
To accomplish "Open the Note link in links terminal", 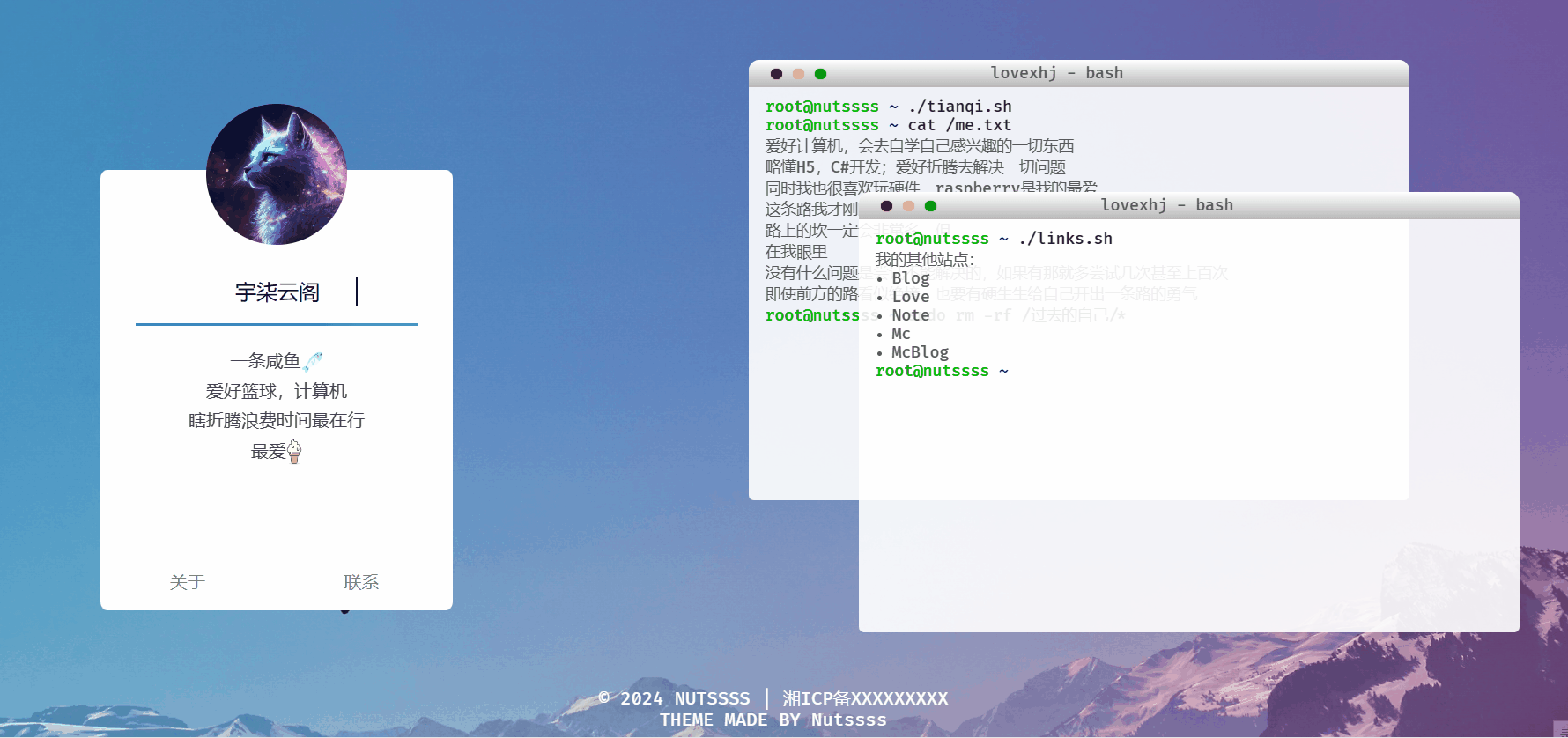I will [911, 315].
